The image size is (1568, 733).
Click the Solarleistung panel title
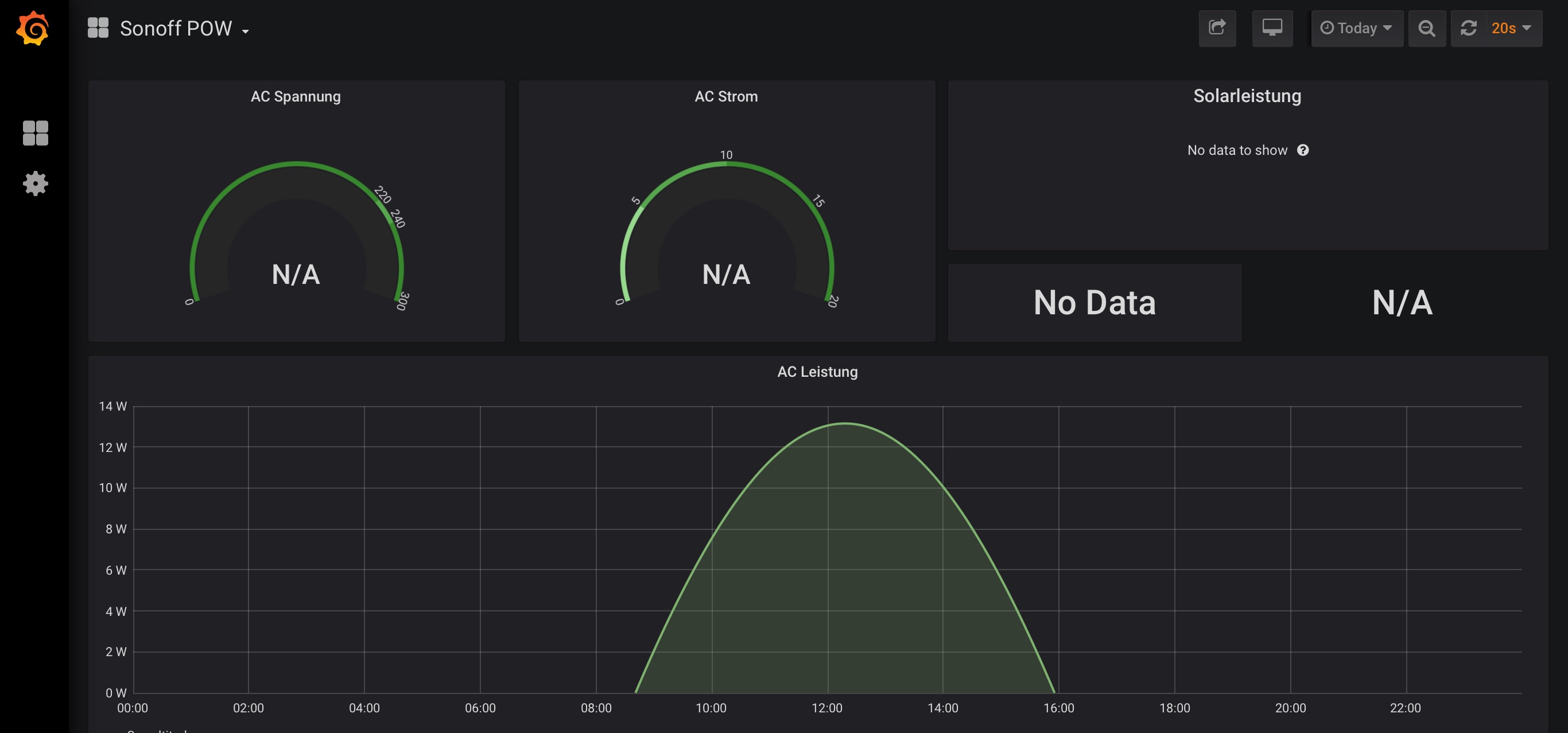1247,96
